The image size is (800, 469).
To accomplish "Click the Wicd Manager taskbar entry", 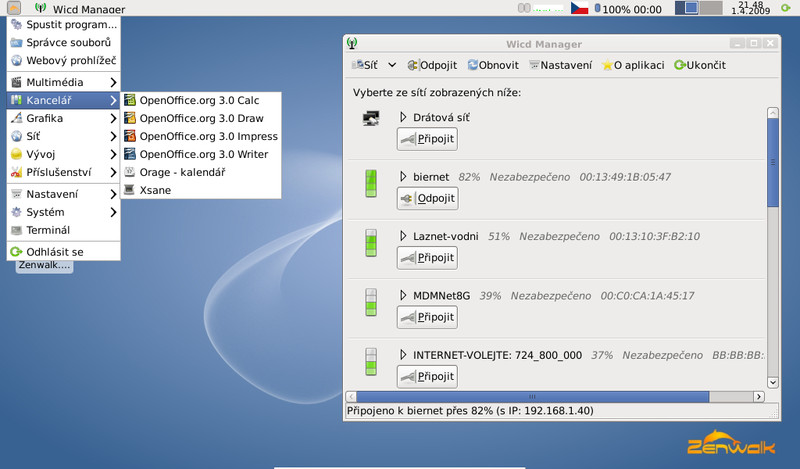I will (x=80, y=9).
